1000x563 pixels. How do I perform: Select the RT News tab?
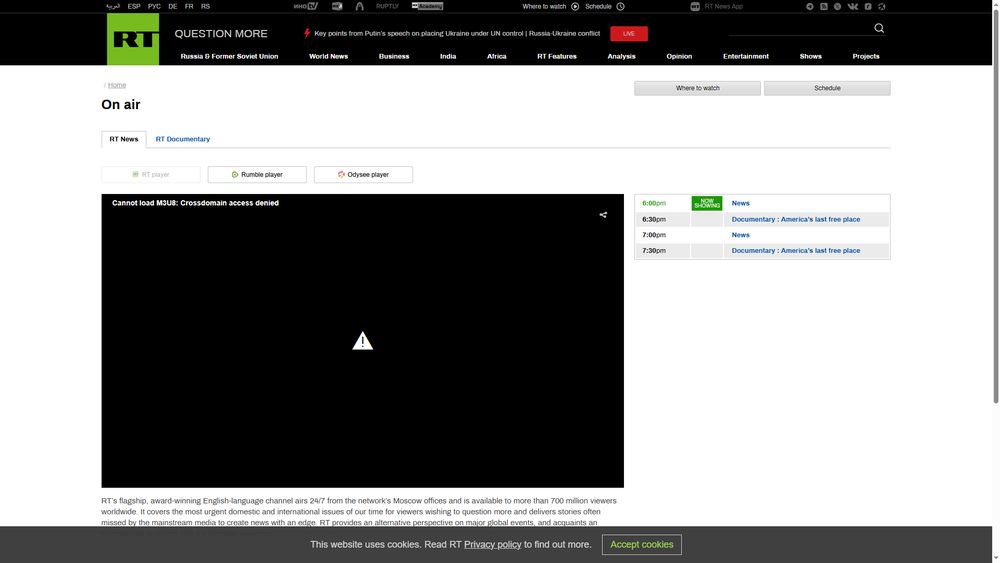click(x=124, y=139)
